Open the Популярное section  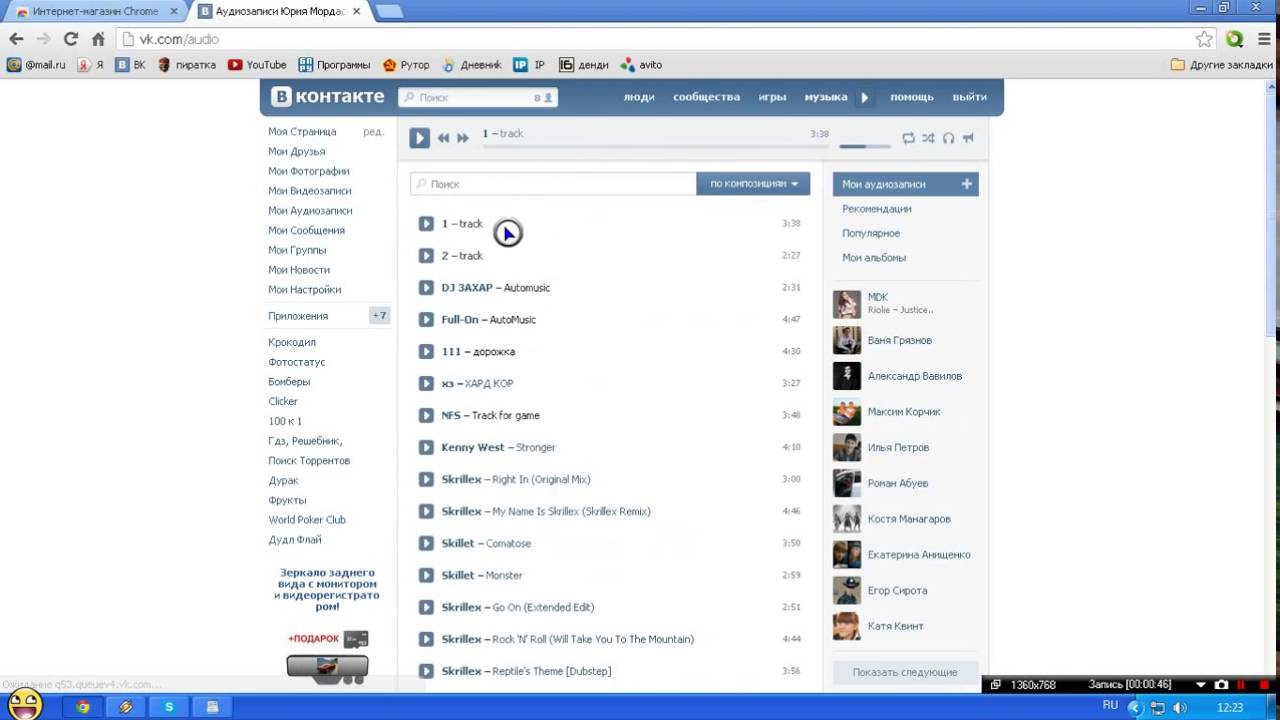(871, 233)
